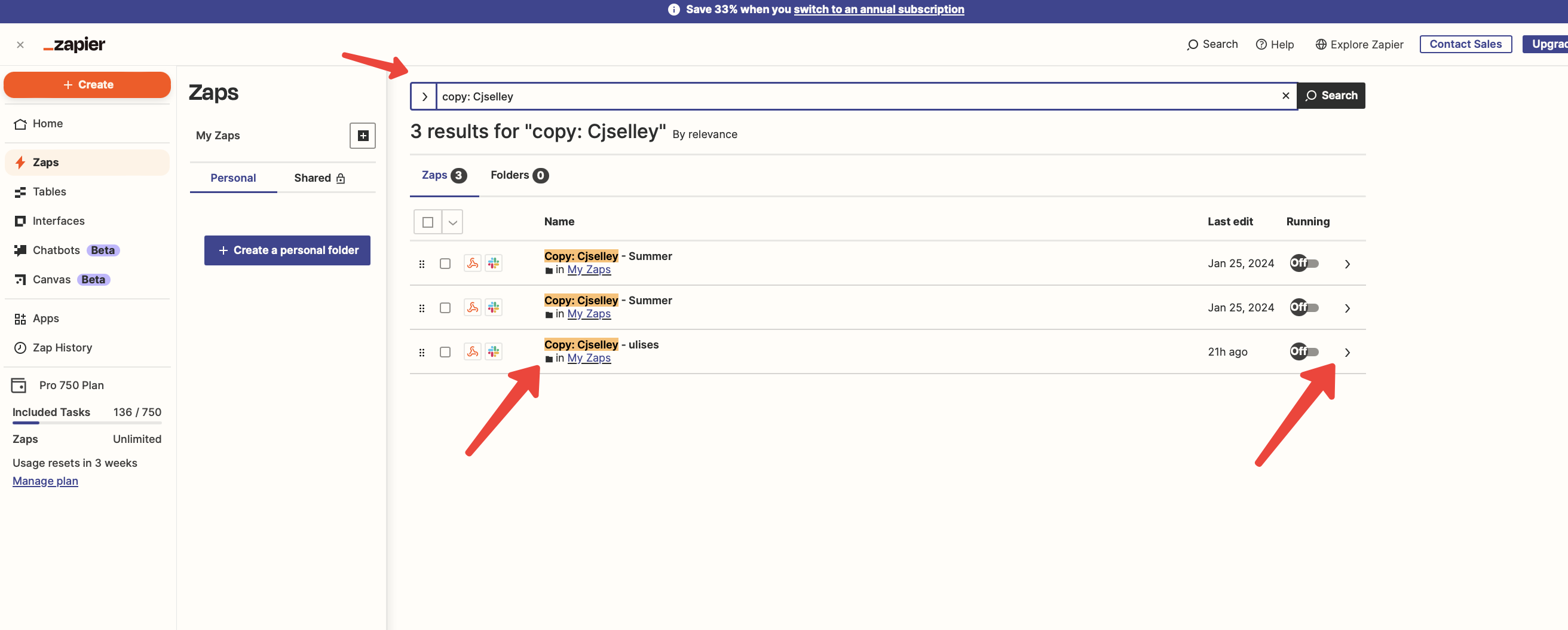Open Help in the top navigation

click(1275, 44)
